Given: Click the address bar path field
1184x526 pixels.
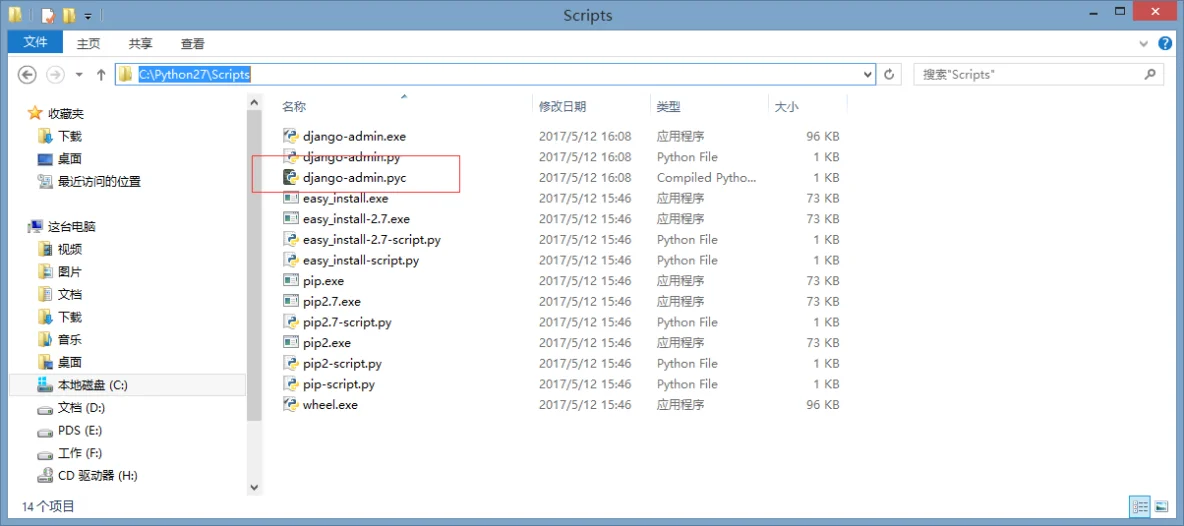Looking at the screenshot, I should [x=495, y=74].
